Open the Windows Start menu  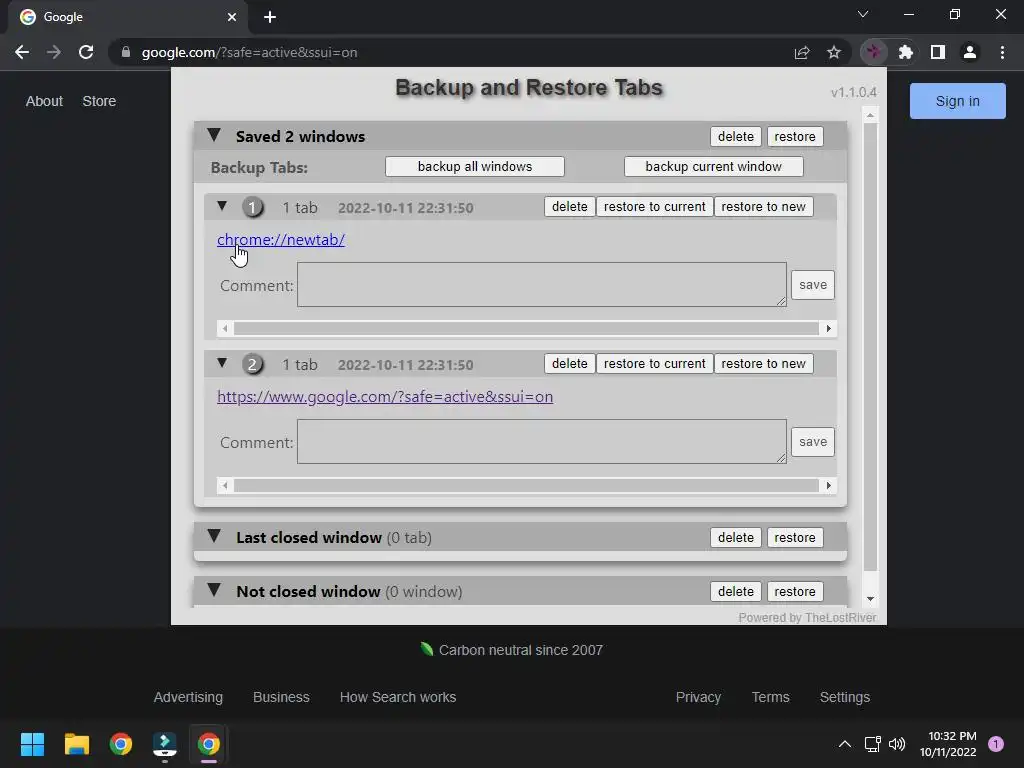(x=32, y=744)
